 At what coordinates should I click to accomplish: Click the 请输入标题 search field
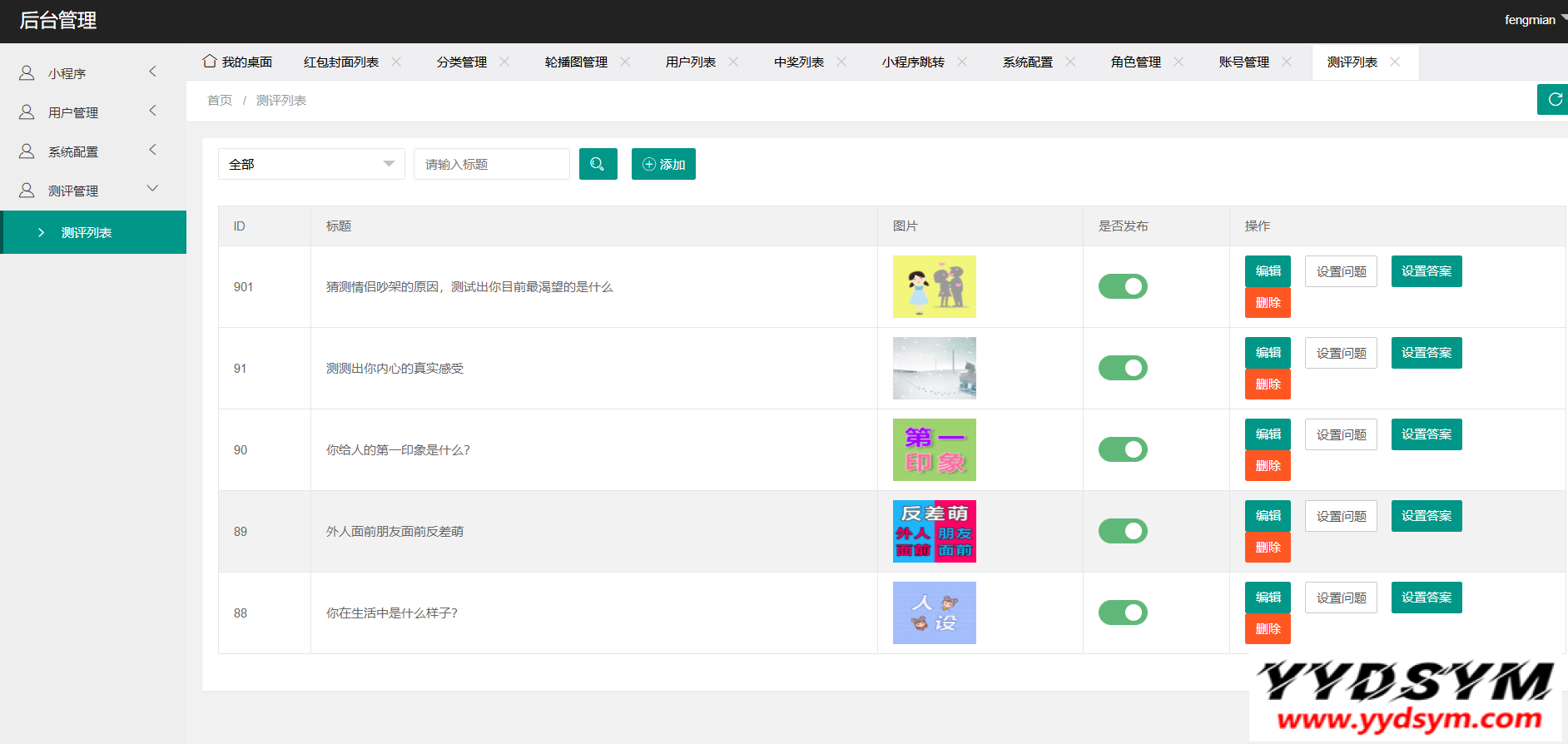(491, 164)
